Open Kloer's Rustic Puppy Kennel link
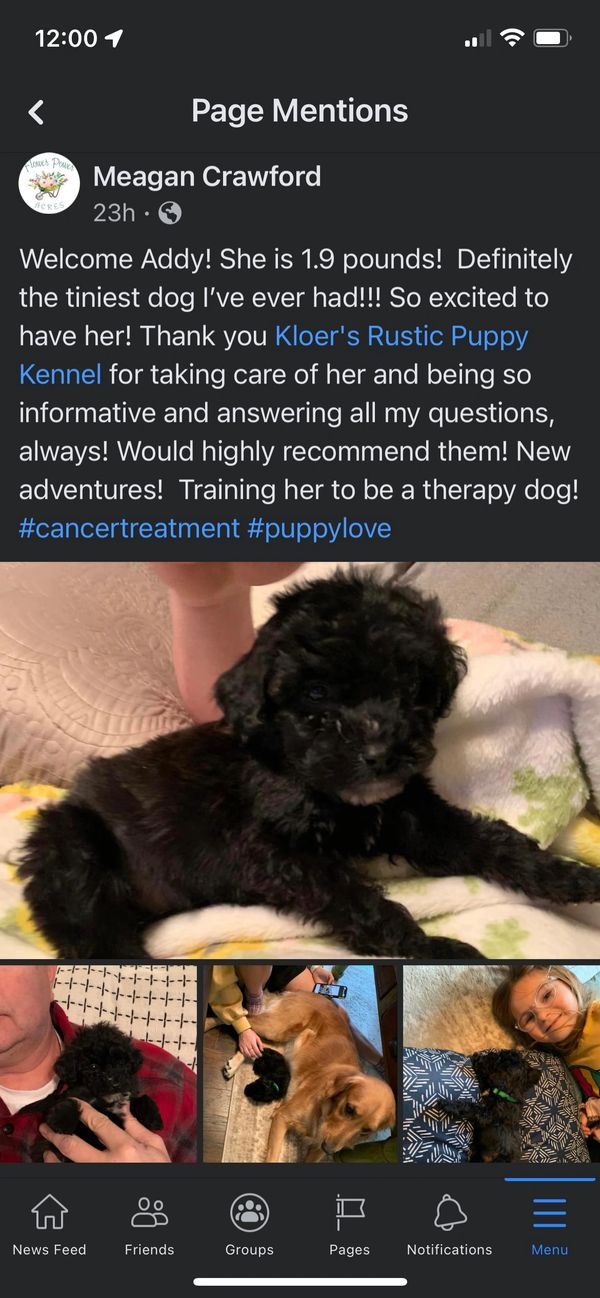600x1298 pixels. 273,355
